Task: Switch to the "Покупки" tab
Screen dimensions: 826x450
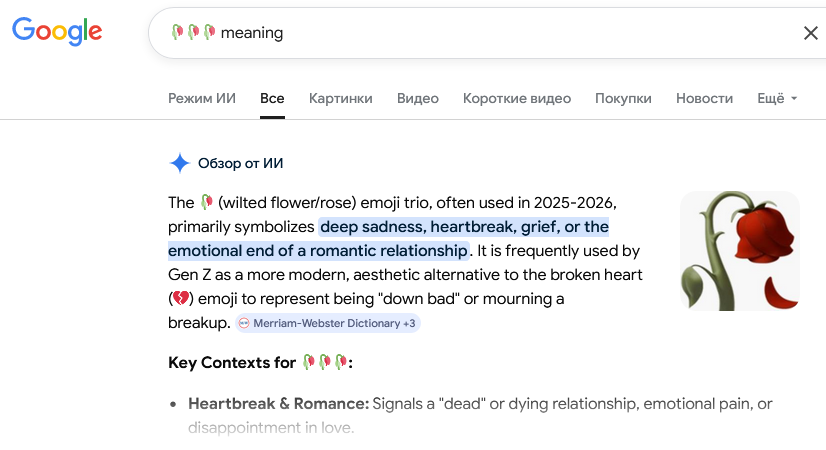Action: click(623, 98)
